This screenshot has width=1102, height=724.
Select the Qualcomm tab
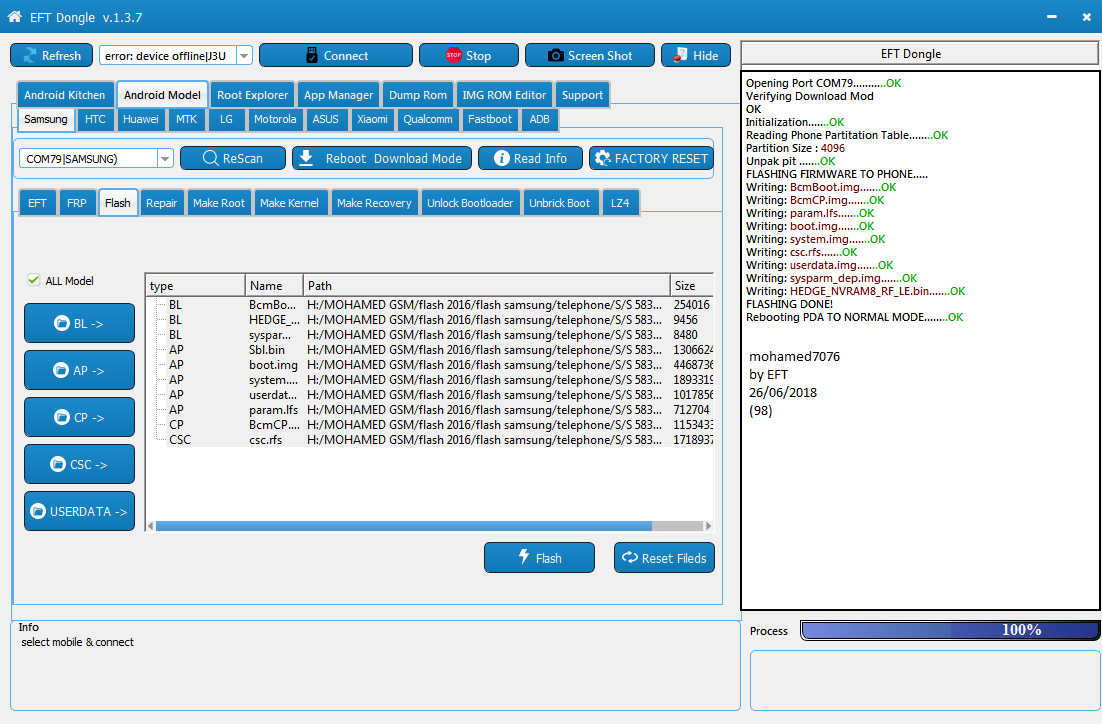tap(428, 119)
